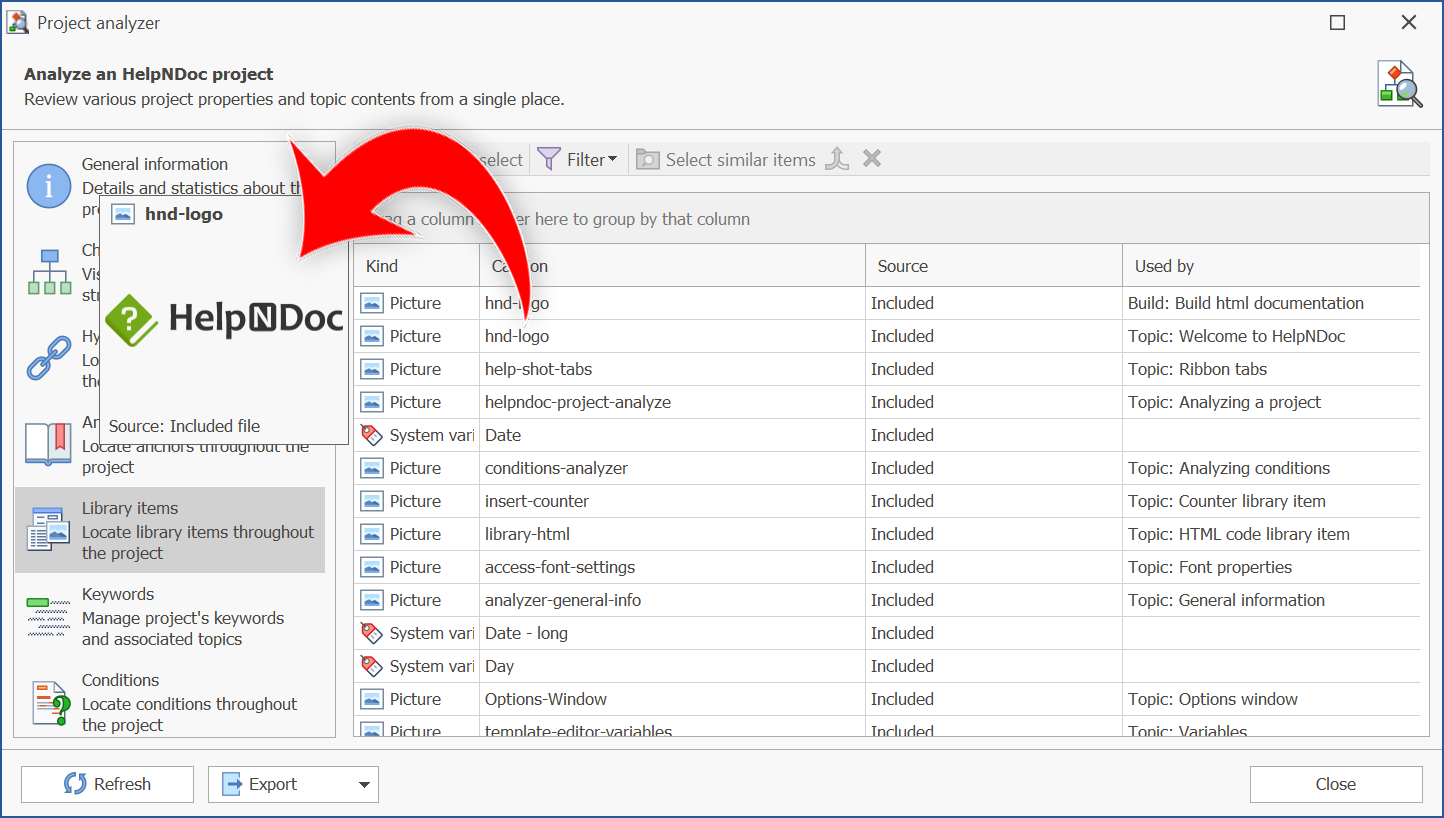Select the Date - long row
The height and width of the screenshot is (818, 1444).
(x=887, y=633)
